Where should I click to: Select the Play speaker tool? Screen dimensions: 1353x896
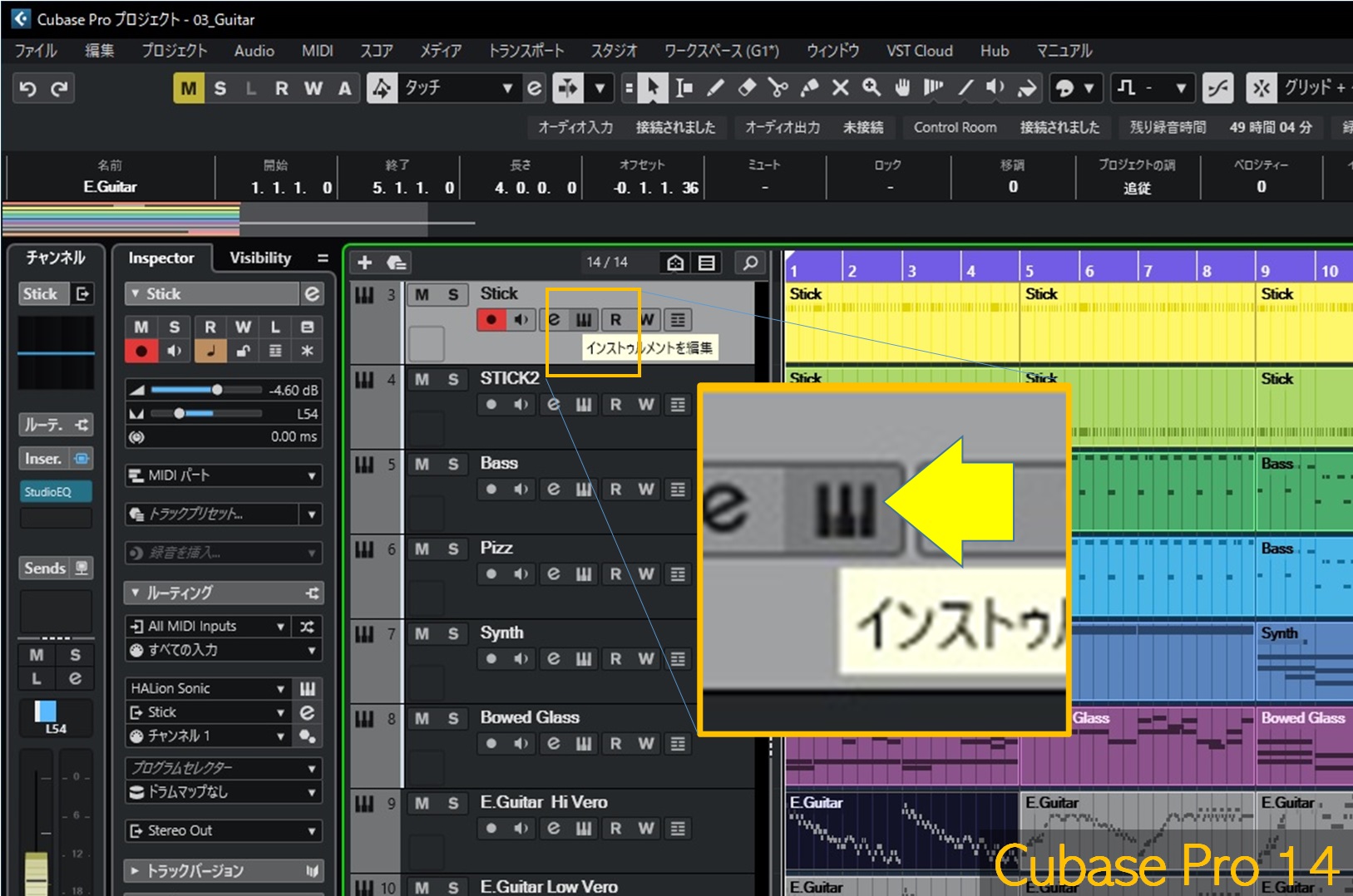click(995, 88)
